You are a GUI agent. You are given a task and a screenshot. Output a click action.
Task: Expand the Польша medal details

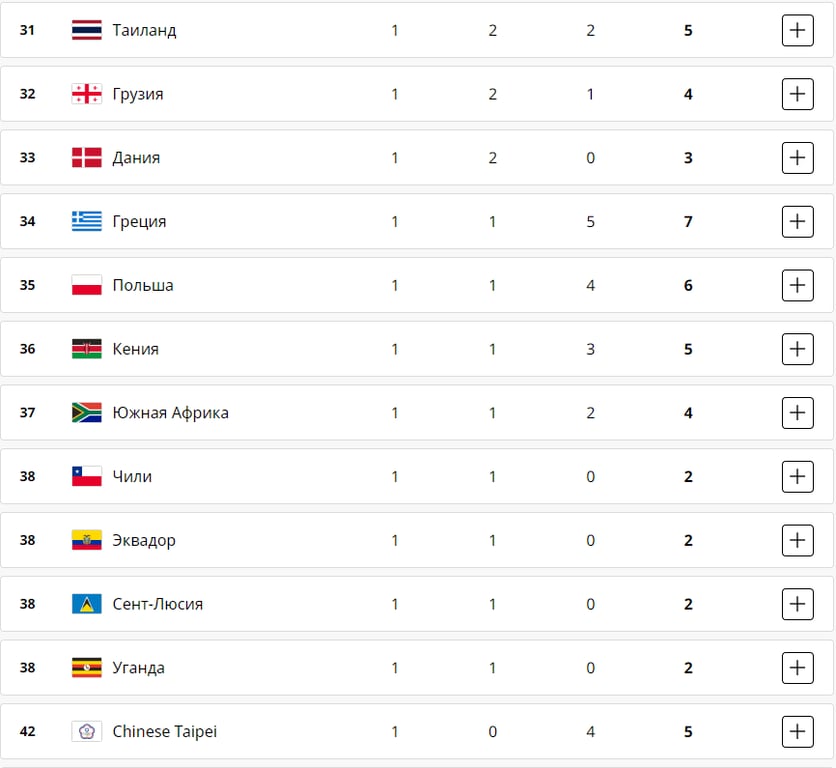[x=797, y=285]
